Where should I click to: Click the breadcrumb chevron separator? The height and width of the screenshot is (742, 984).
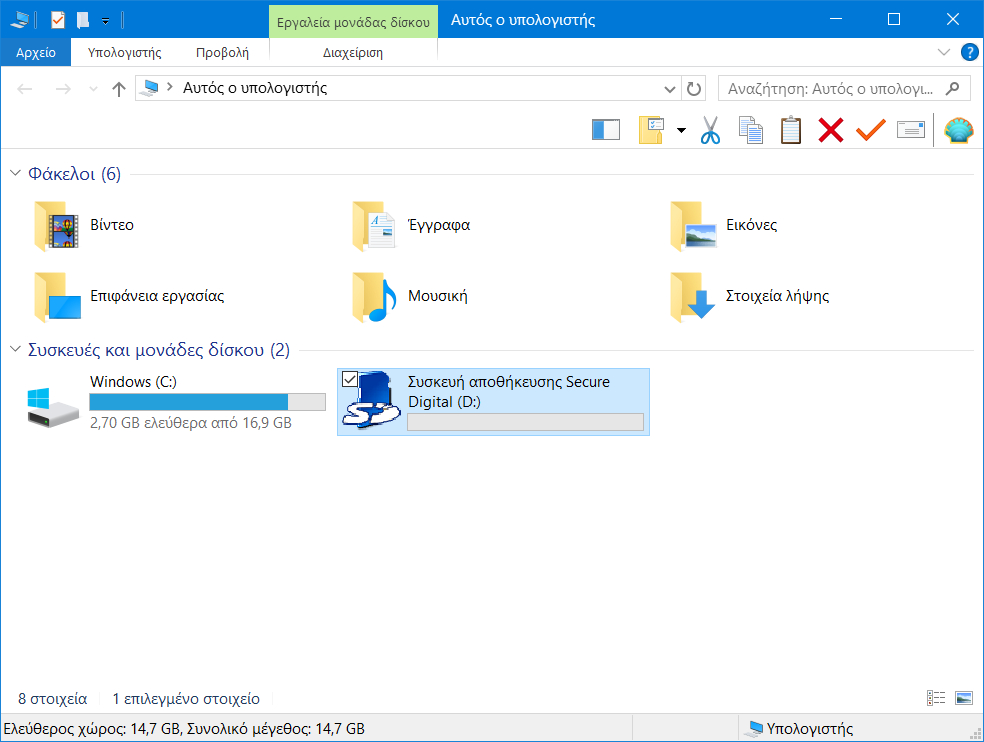[x=169, y=87]
